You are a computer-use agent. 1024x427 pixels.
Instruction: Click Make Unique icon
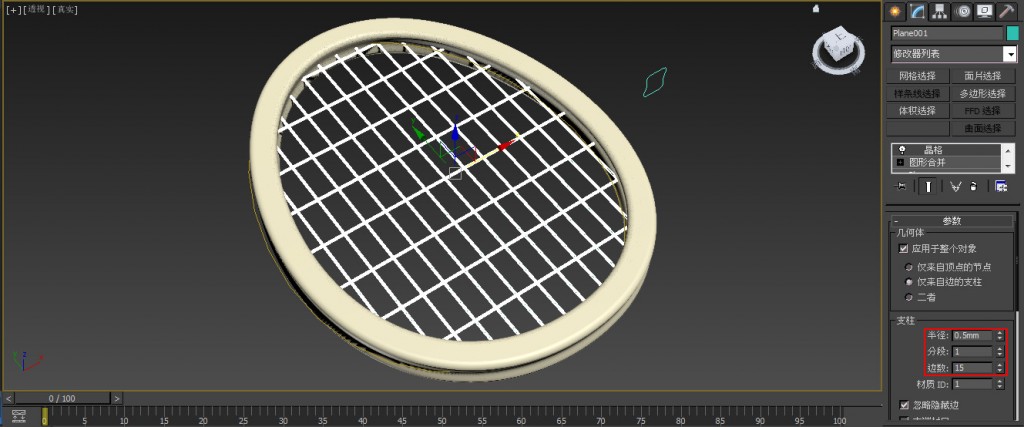[x=956, y=187]
